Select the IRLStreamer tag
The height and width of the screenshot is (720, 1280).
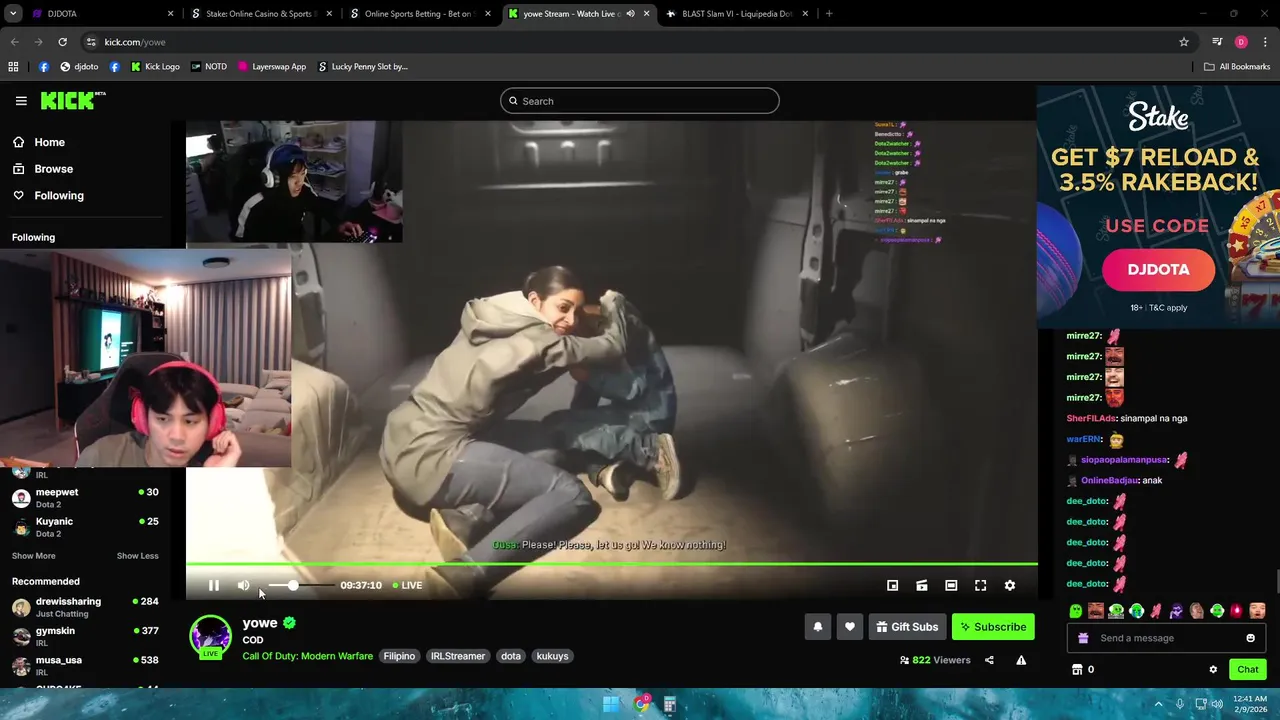[x=458, y=656]
